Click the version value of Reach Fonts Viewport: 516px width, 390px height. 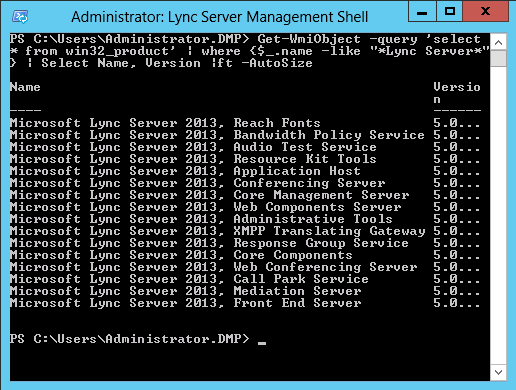pos(457,123)
